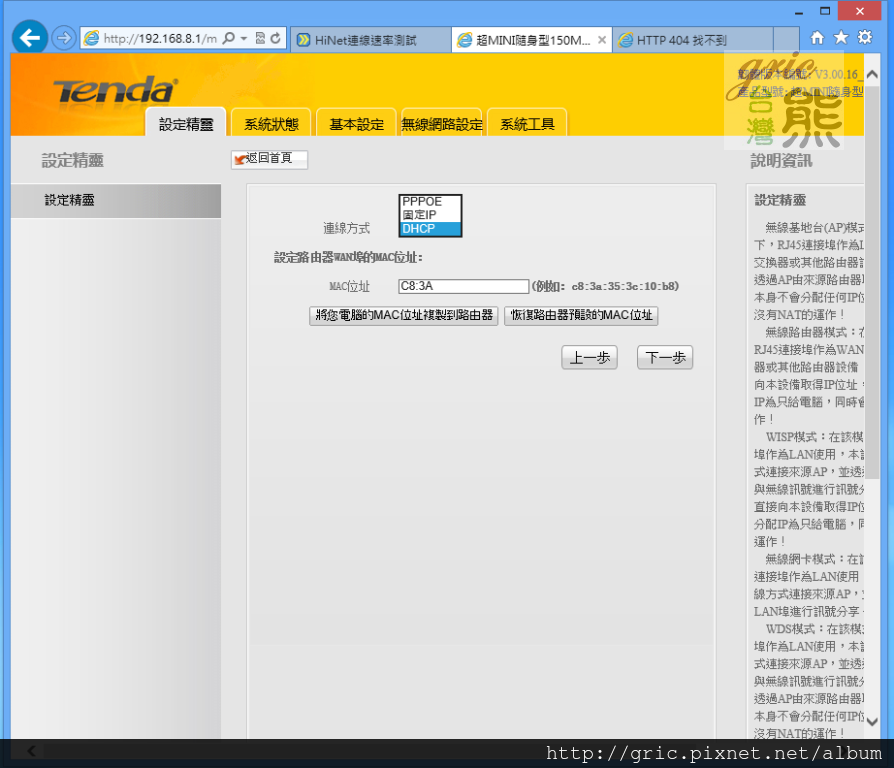Open a new blank browser tab

(786, 40)
